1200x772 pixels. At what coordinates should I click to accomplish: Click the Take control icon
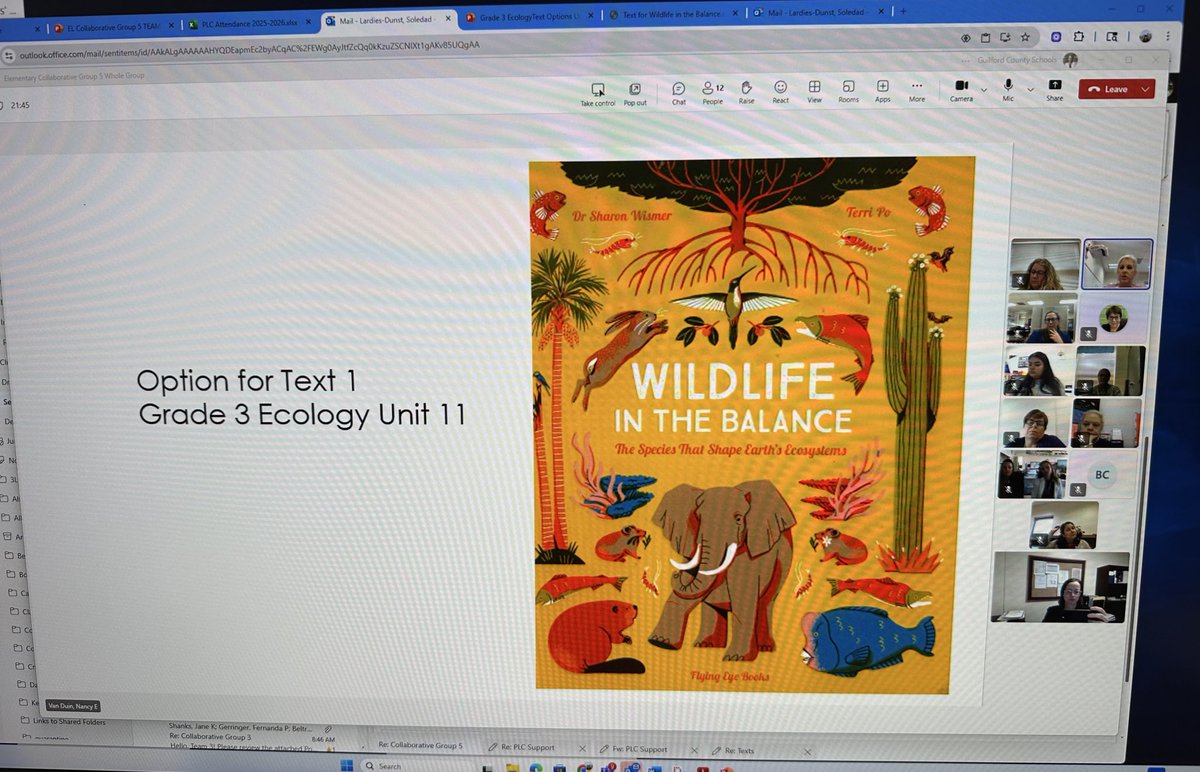click(598, 89)
